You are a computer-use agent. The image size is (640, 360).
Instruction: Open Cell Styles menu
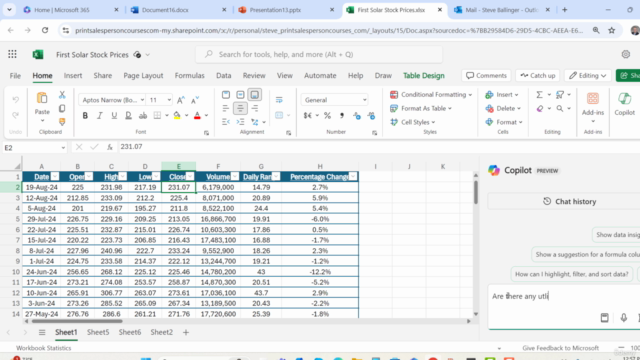coord(413,122)
